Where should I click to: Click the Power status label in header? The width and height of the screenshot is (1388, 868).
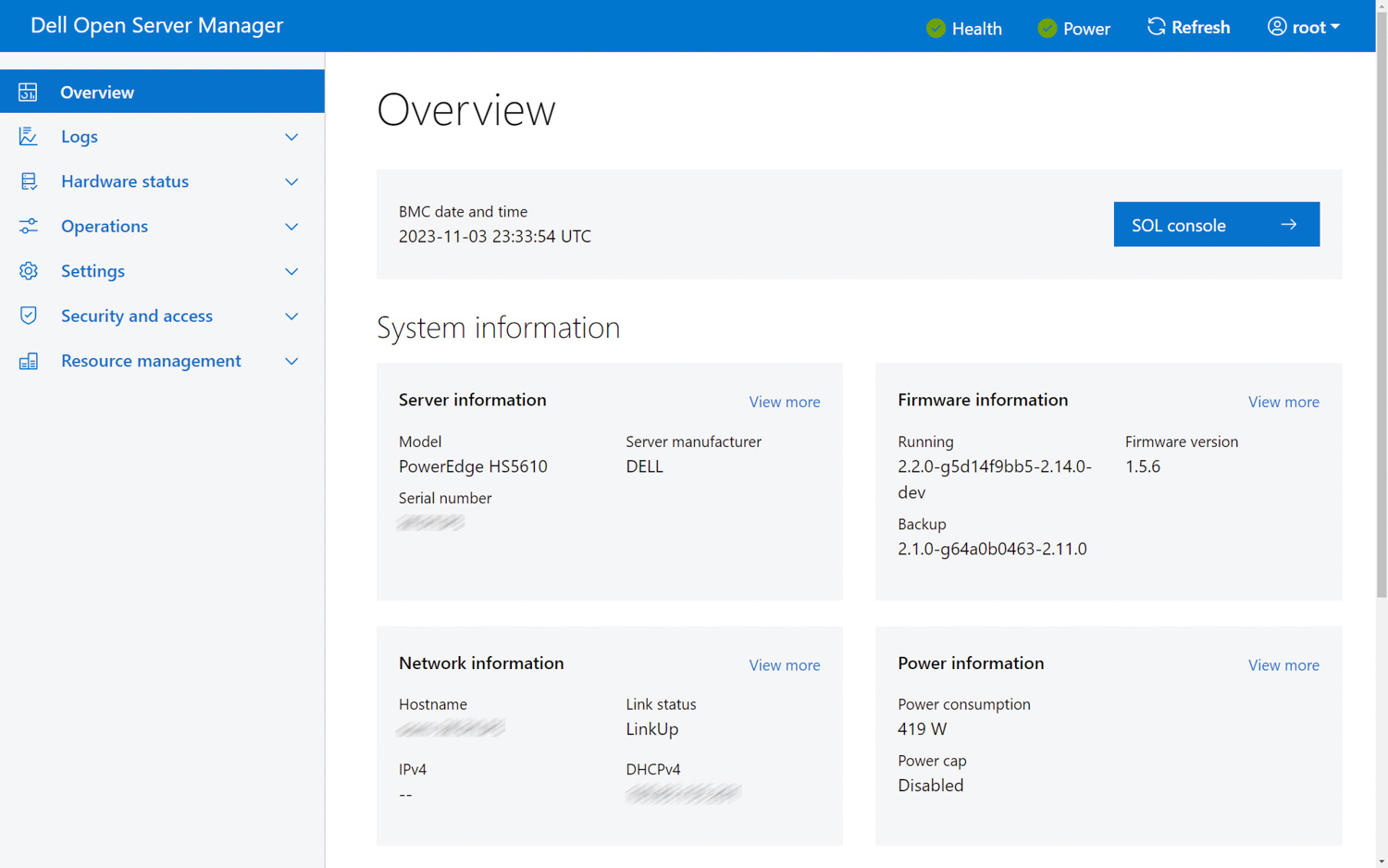pos(1086,29)
